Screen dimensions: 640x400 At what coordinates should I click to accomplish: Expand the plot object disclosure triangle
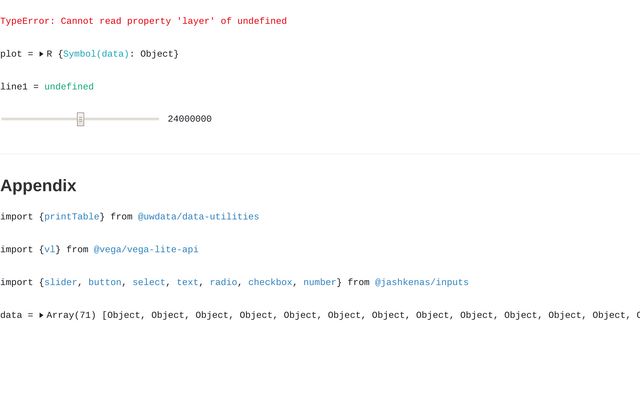(x=42, y=54)
